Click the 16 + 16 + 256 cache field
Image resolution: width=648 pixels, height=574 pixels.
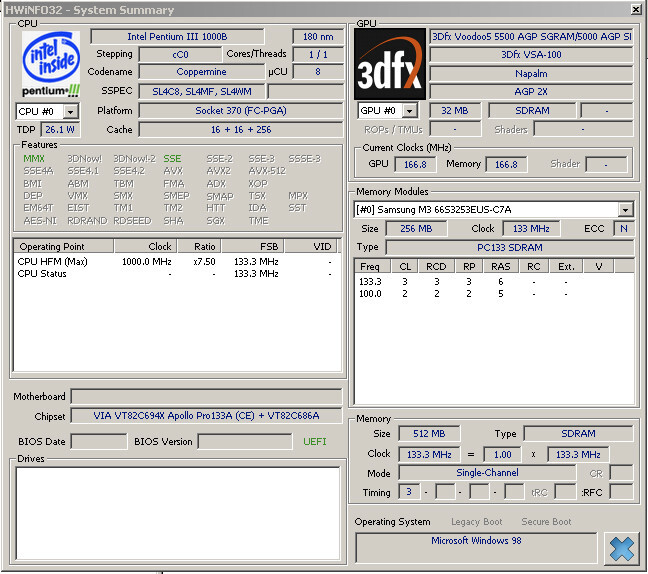pos(241,130)
